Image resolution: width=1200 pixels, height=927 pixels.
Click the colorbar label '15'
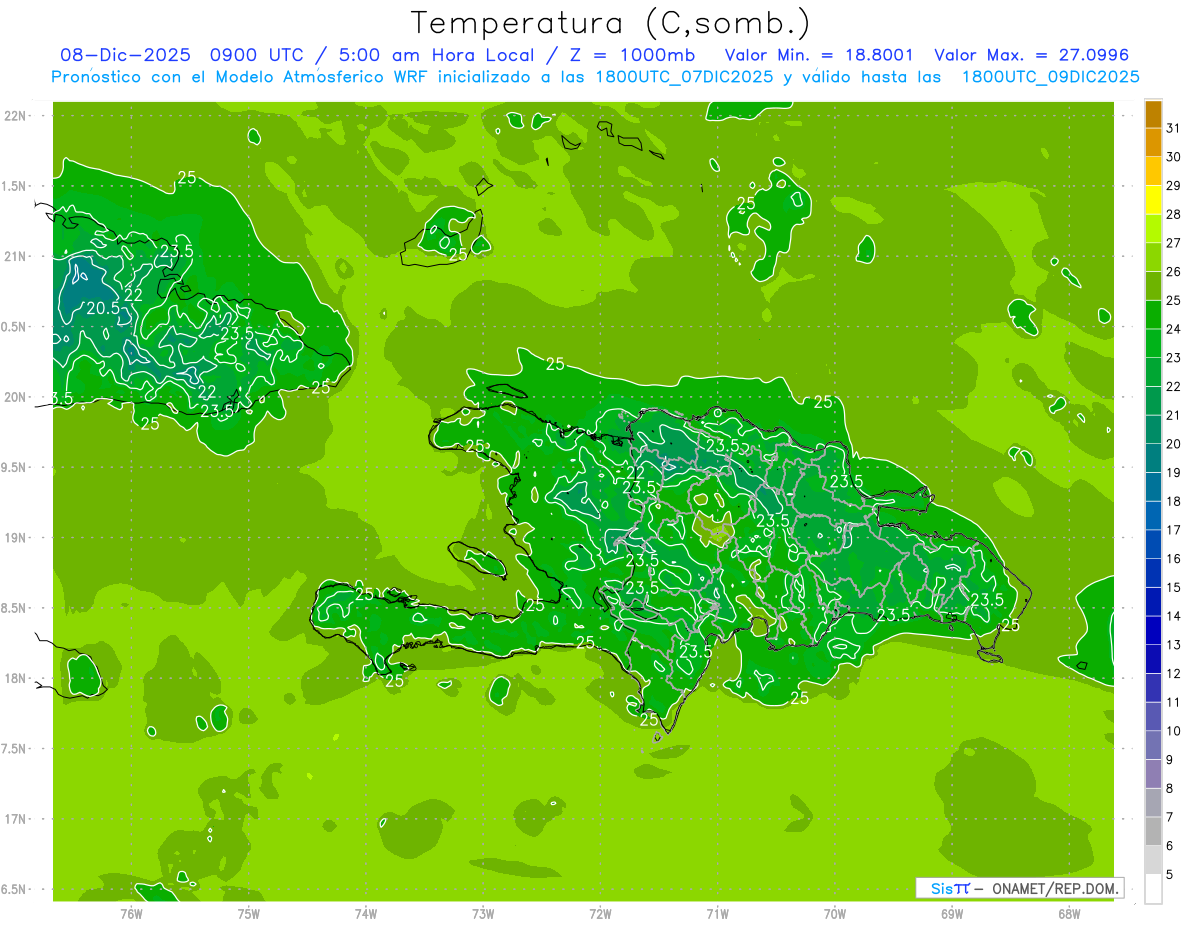click(1174, 587)
